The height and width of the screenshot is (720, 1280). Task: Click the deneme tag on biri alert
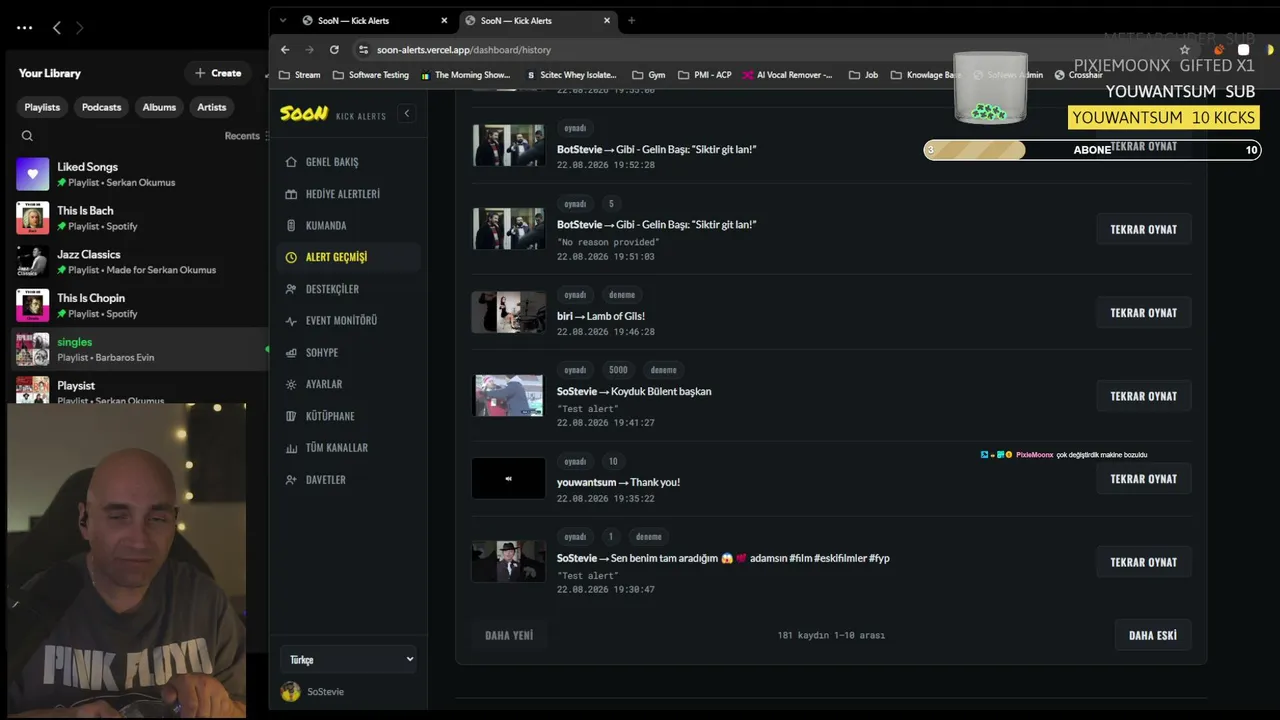pos(622,295)
